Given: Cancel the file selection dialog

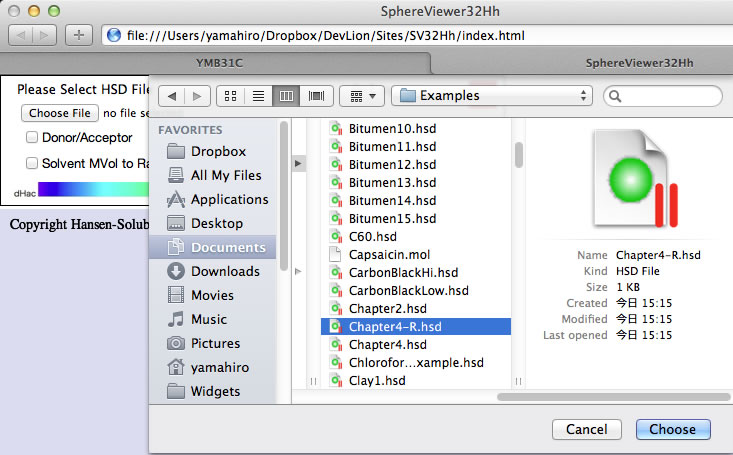Looking at the screenshot, I should pyautogui.click(x=587, y=429).
